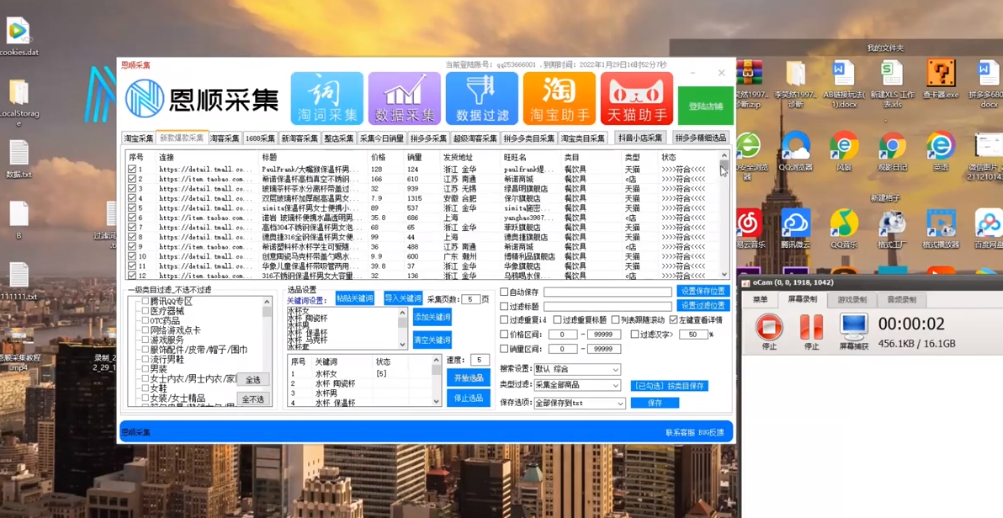The height and width of the screenshot is (518, 1003).
Task: Click 设置保存位置 button
Action: [703, 292]
